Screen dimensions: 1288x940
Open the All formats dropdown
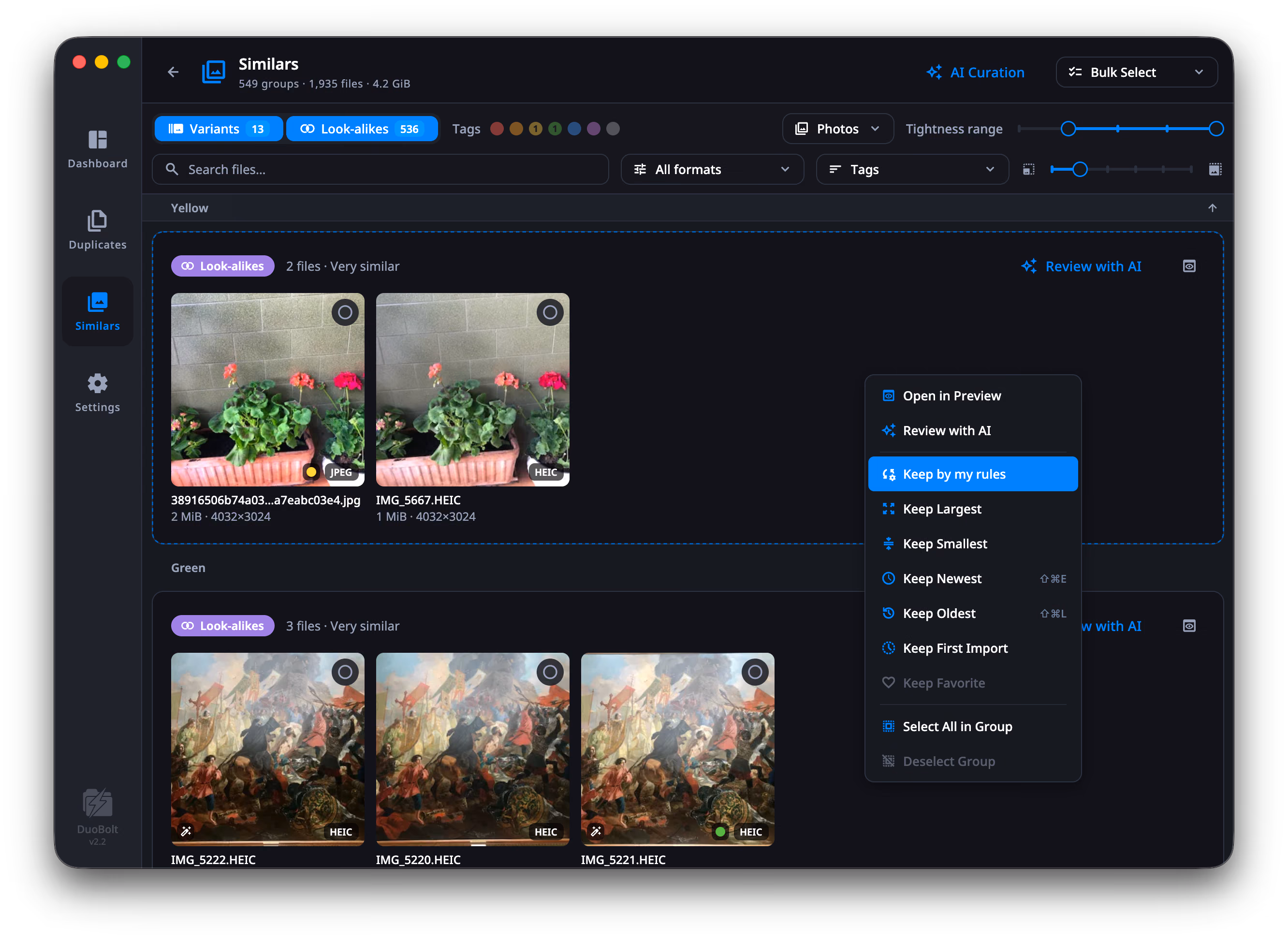point(712,170)
